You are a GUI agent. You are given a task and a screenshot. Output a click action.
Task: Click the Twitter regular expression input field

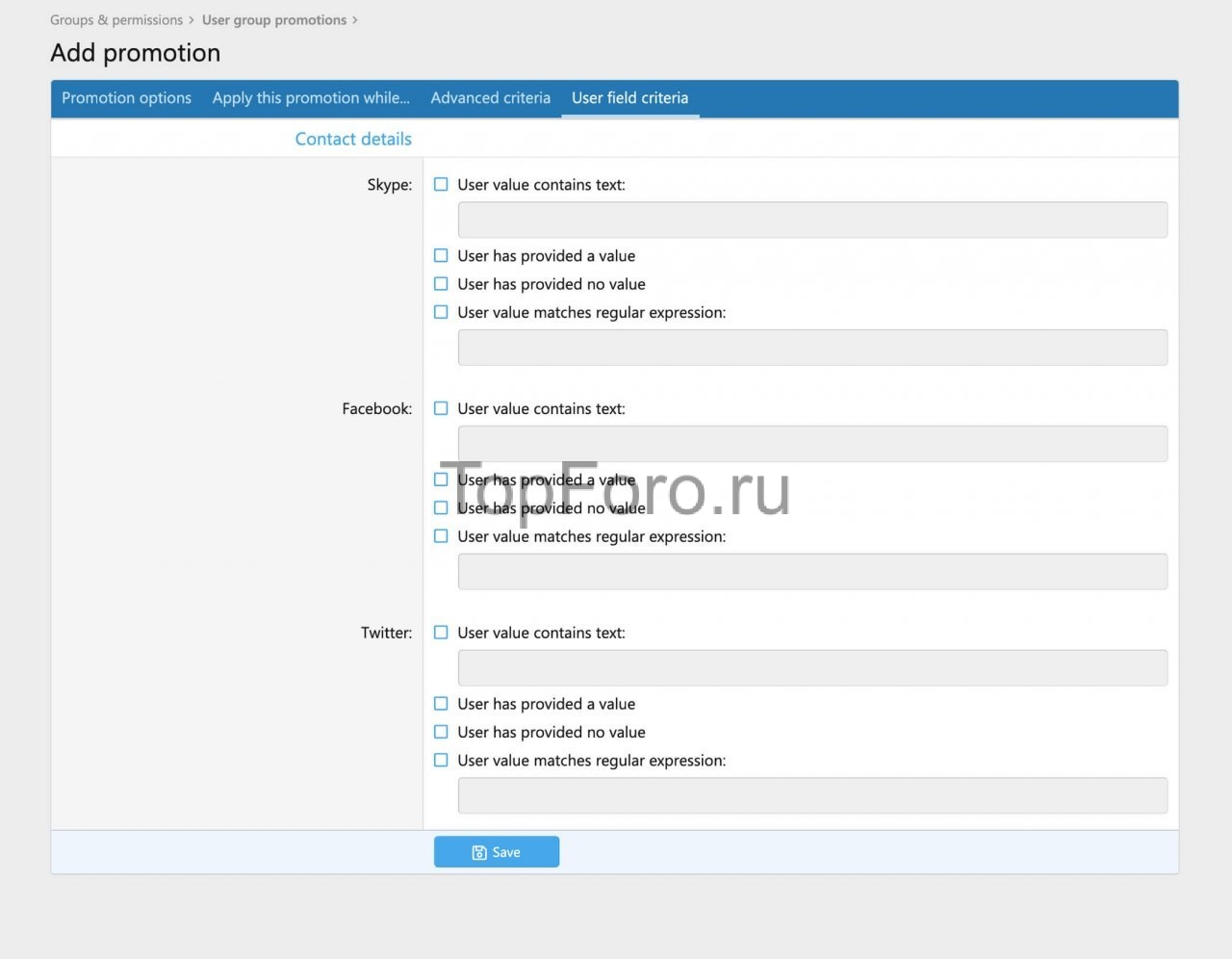(812, 796)
